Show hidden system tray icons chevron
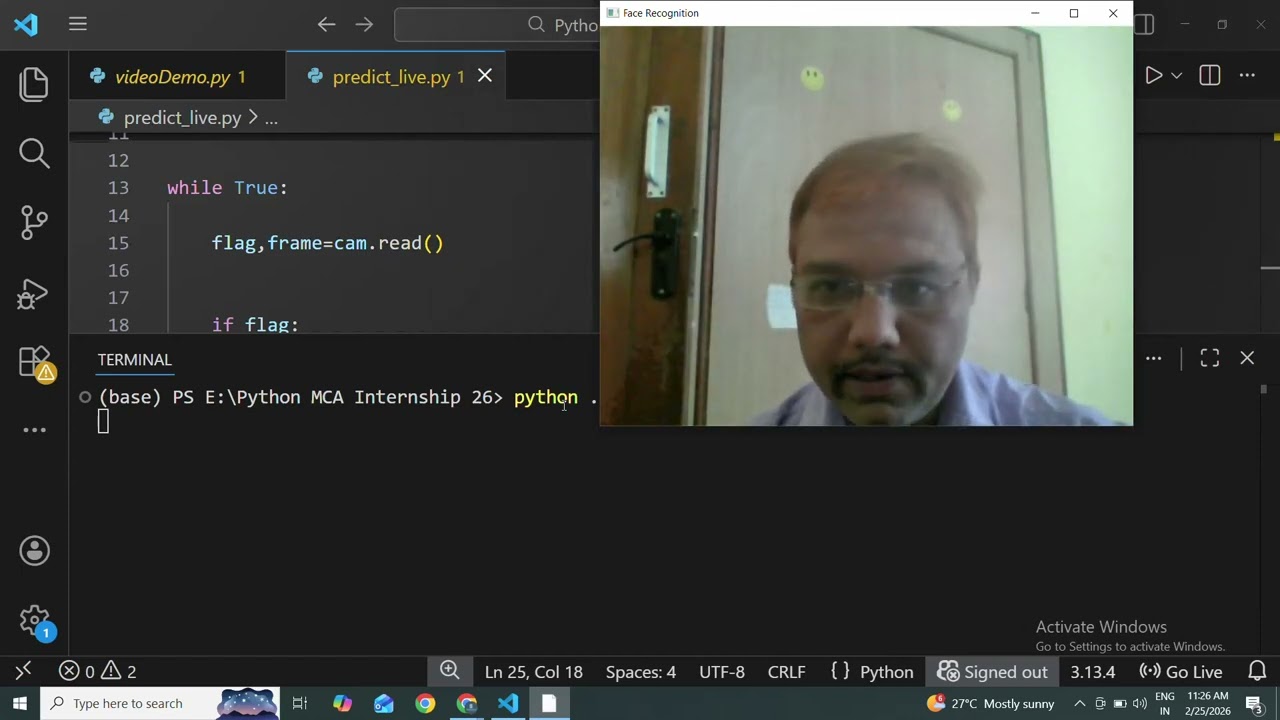The height and width of the screenshot is (720, 1280). [1079, 703]
